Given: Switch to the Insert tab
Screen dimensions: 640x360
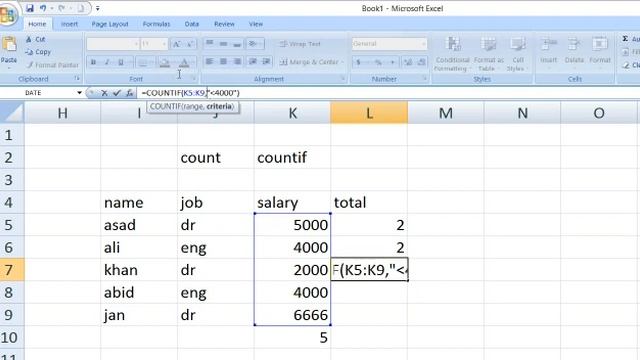Looking at the screenshot, I should coord(69,24).
